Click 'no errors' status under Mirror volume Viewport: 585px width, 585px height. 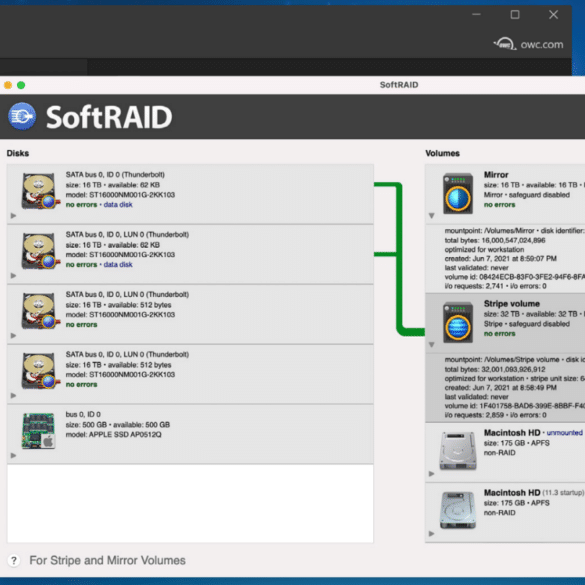pos(500,204)
